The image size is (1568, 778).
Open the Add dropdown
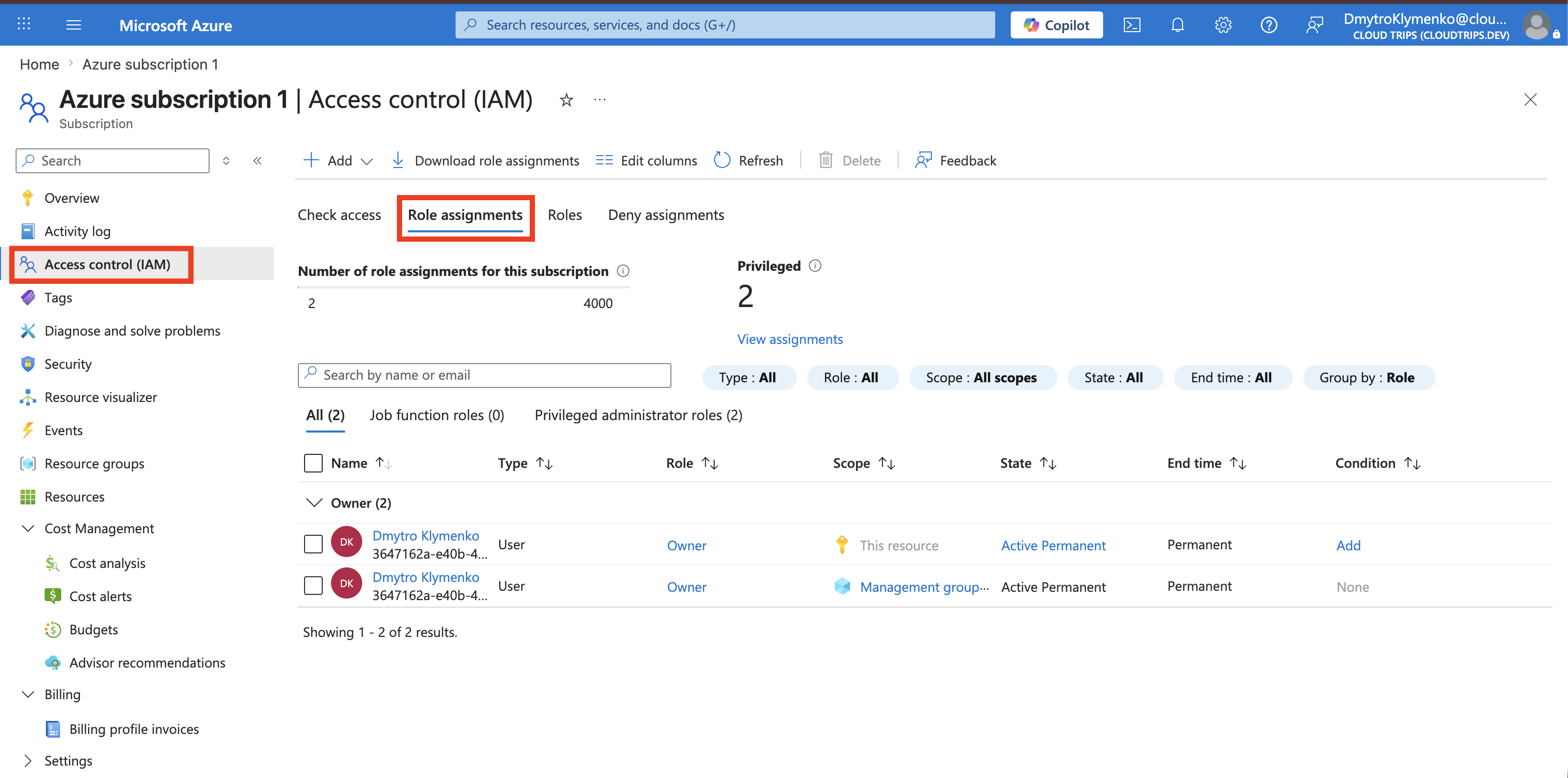(338, 161)
